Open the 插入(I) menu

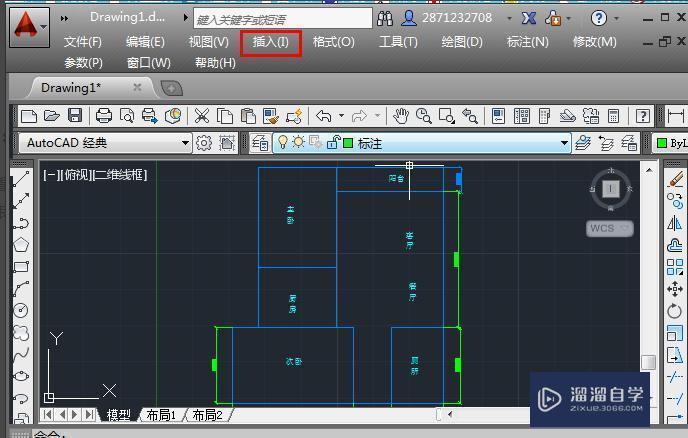tap(271, 42)
